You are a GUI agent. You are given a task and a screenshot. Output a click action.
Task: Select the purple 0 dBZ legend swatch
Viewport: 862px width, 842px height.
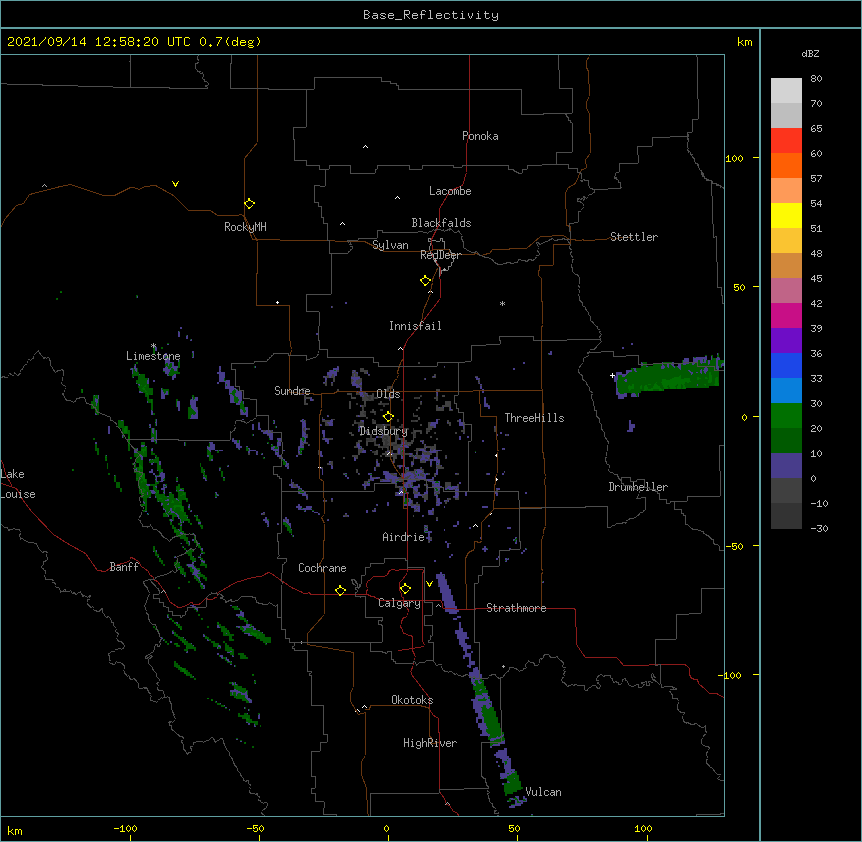786,466
